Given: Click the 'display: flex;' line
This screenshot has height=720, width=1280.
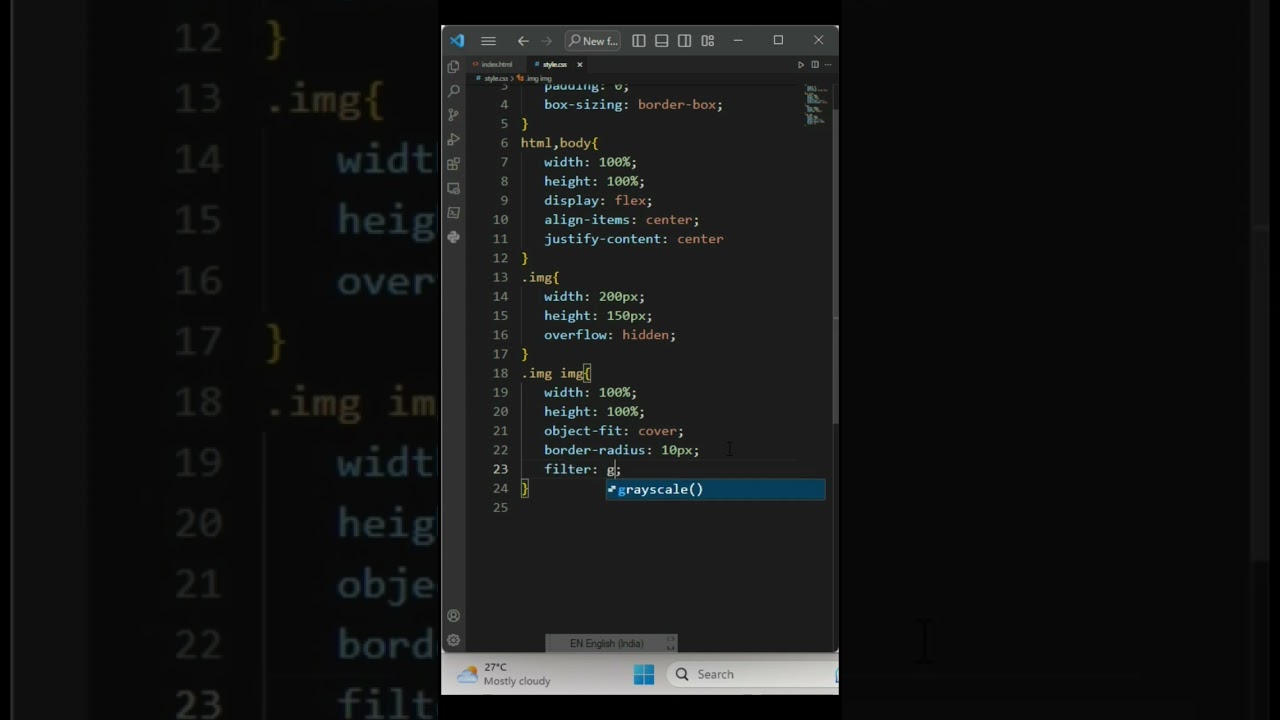Looking at the screenshot, I should pos(598,200).
